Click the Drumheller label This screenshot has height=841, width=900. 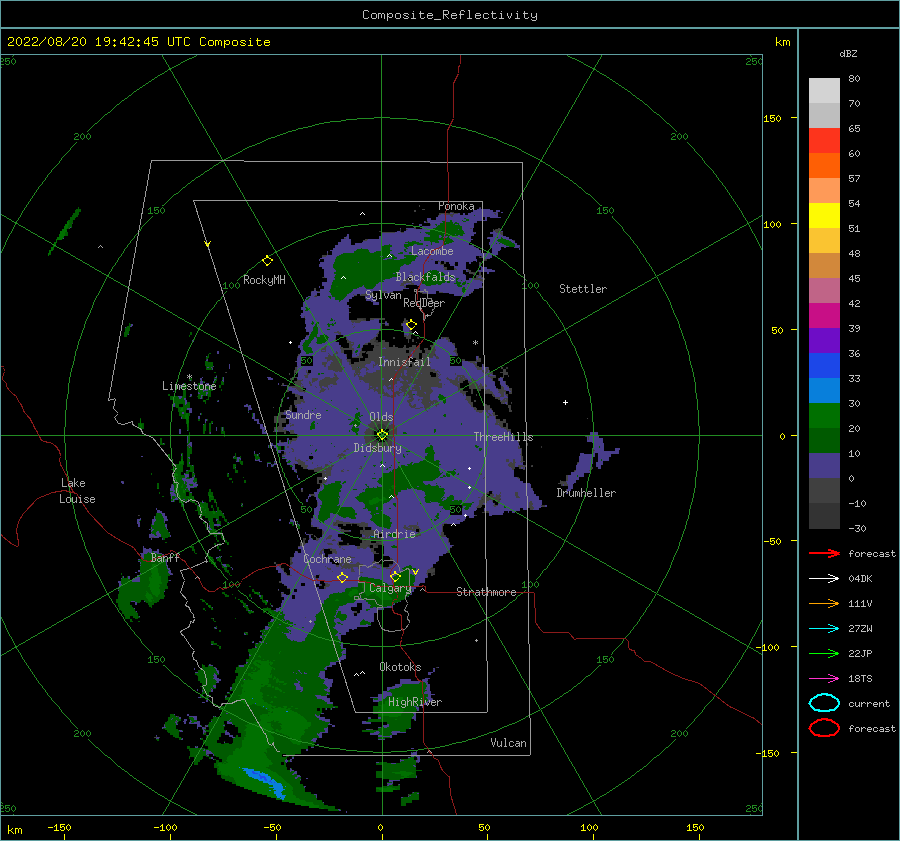click(x=586, y=493)
